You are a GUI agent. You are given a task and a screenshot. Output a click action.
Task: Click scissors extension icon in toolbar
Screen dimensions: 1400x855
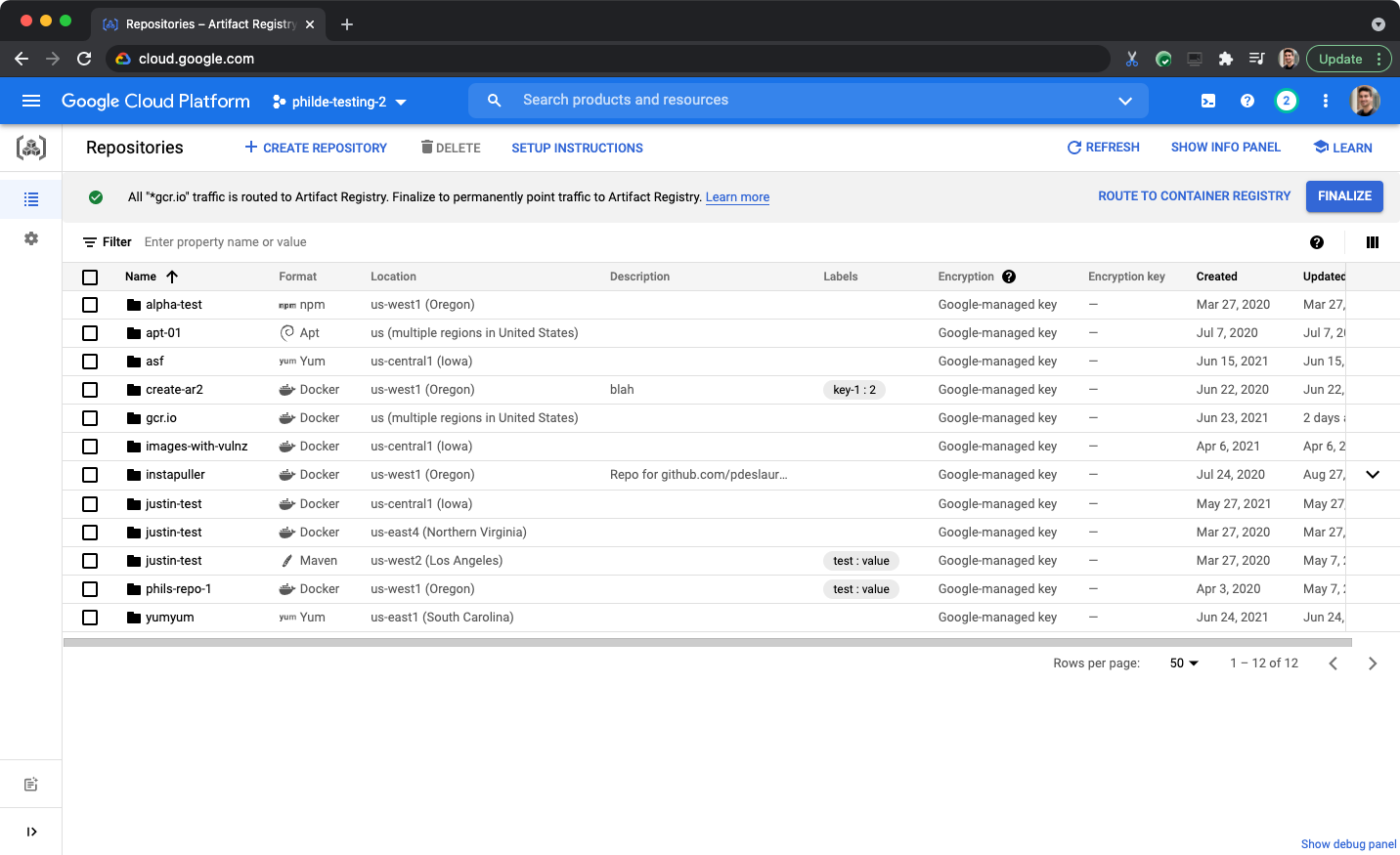(x=1132, y=59)
